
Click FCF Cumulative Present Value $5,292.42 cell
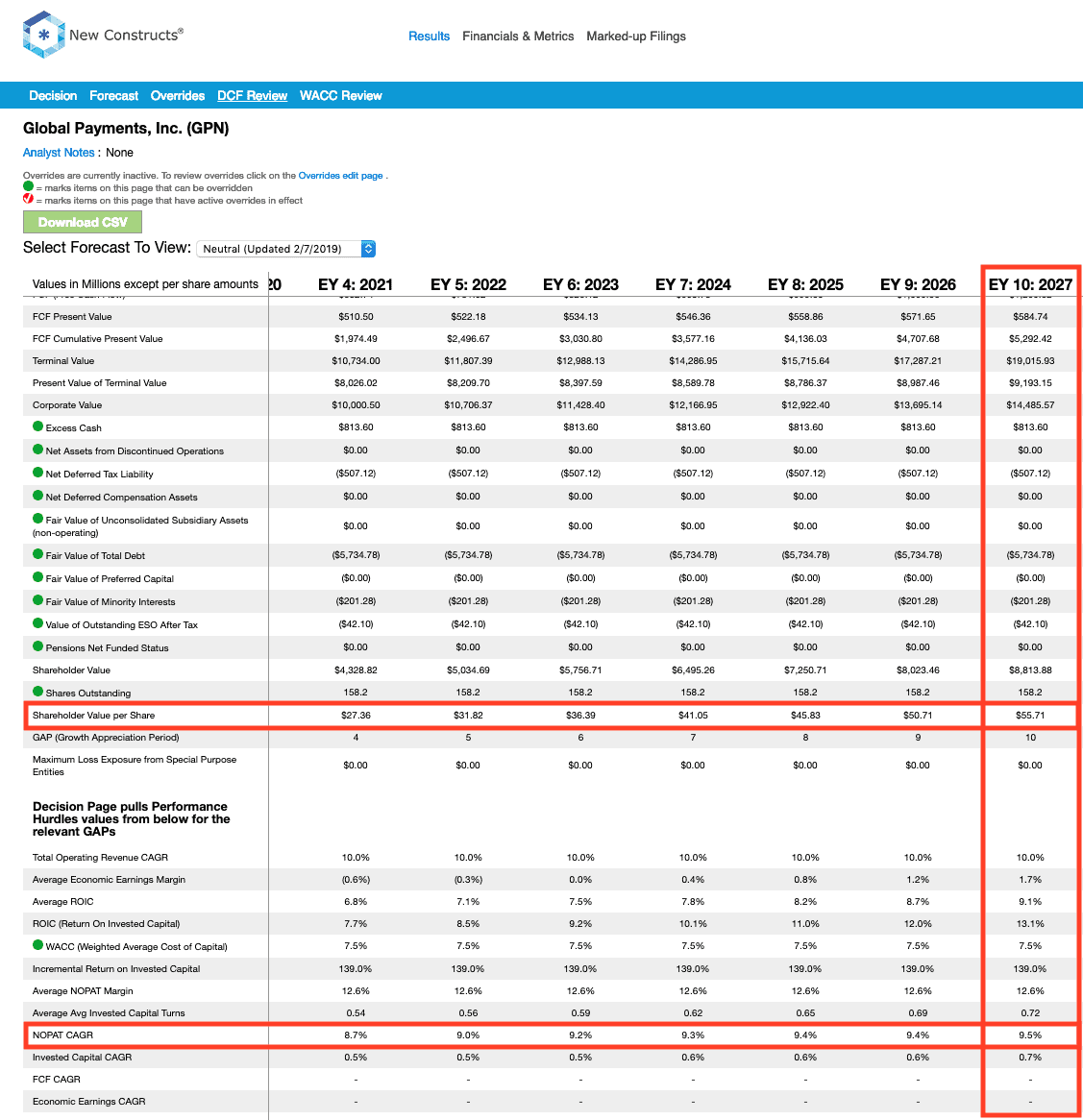1030,338
